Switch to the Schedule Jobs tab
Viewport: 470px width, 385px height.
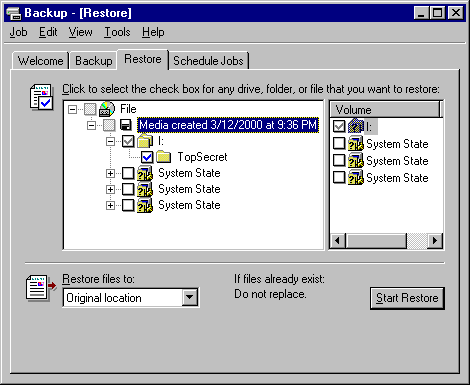click(208, 61)
